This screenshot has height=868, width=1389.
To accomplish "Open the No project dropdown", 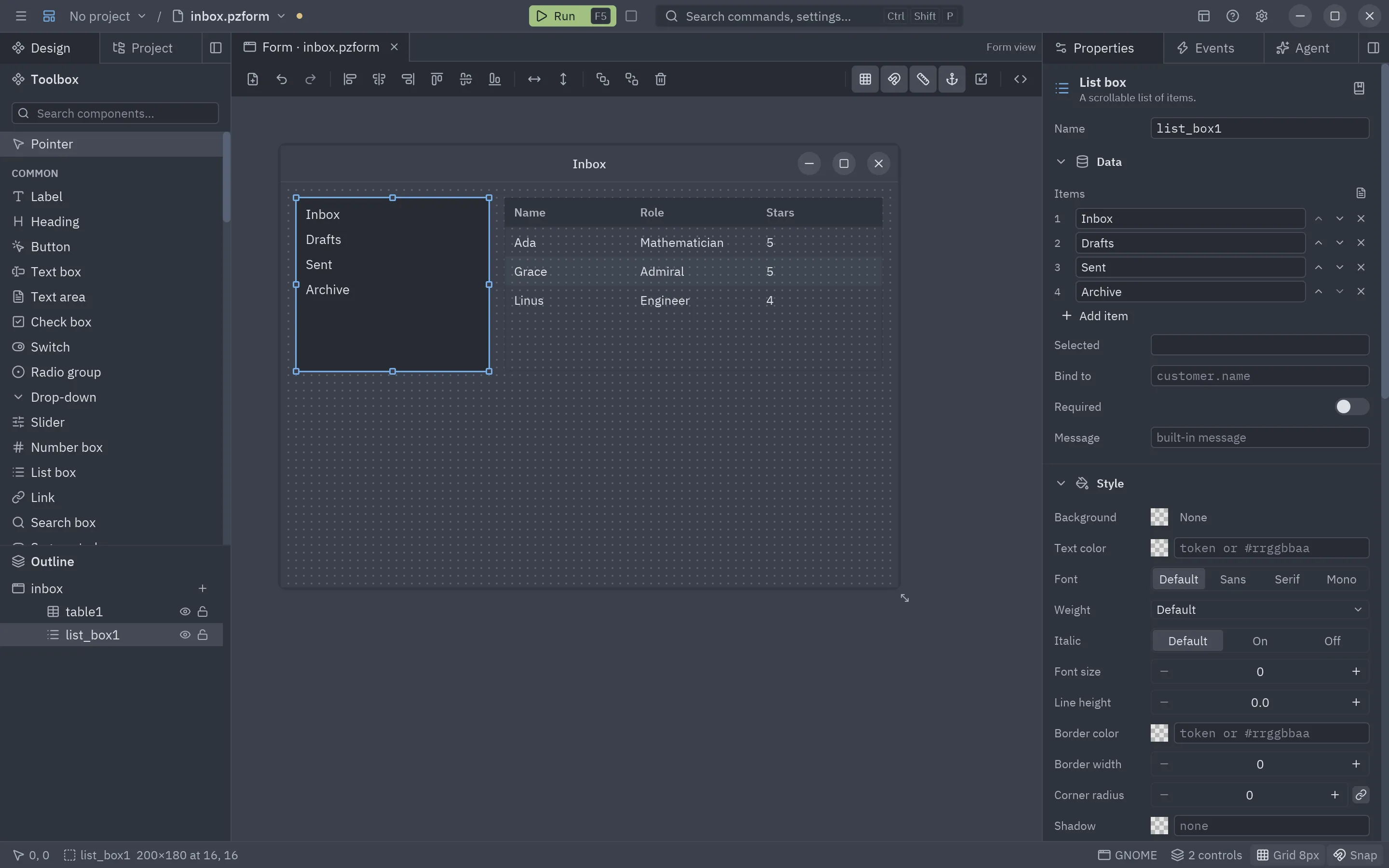I will pyautogui.click(x=108, y=16).
